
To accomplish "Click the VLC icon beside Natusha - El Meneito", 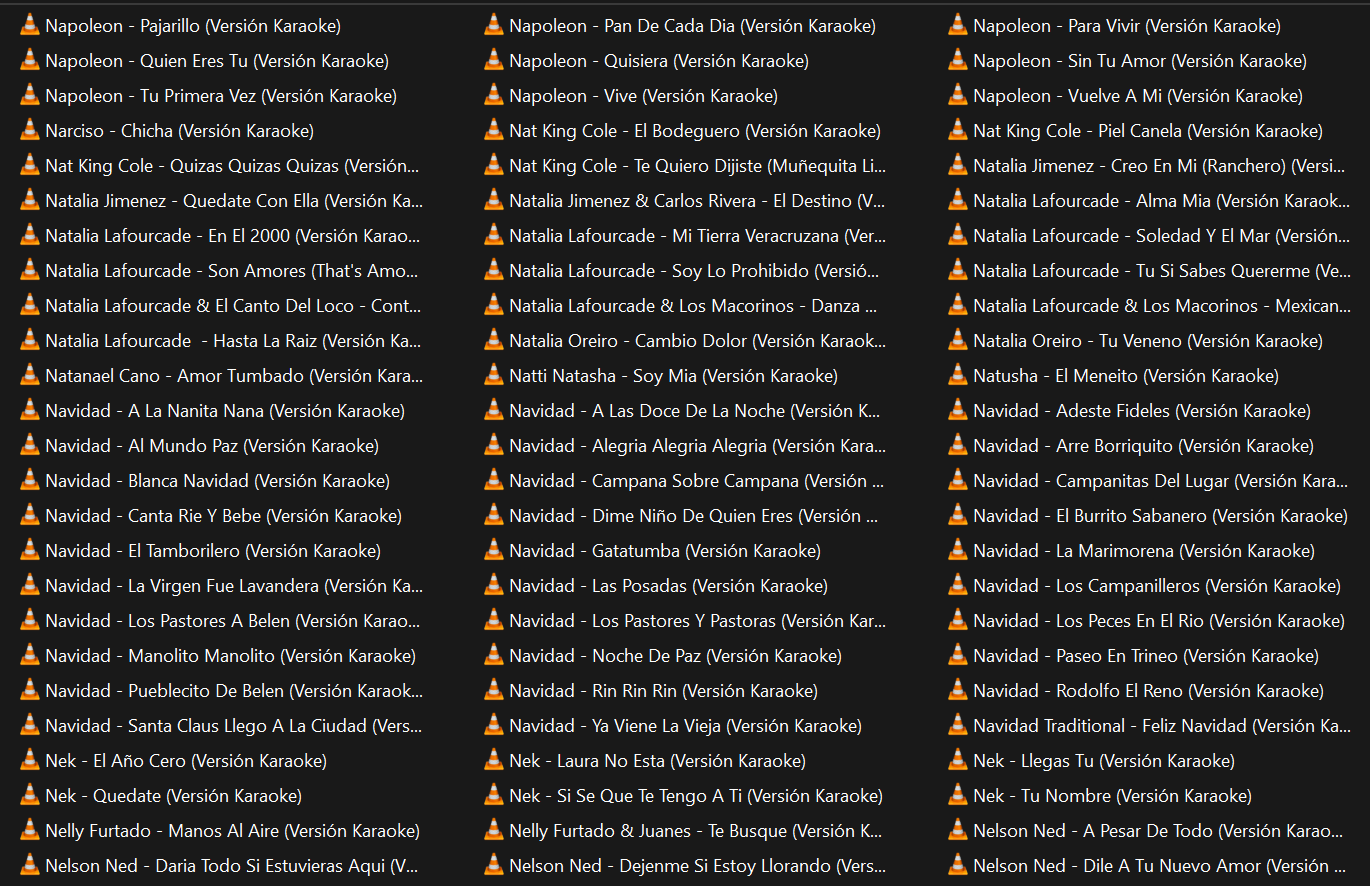I will click(x=958, y=376).
